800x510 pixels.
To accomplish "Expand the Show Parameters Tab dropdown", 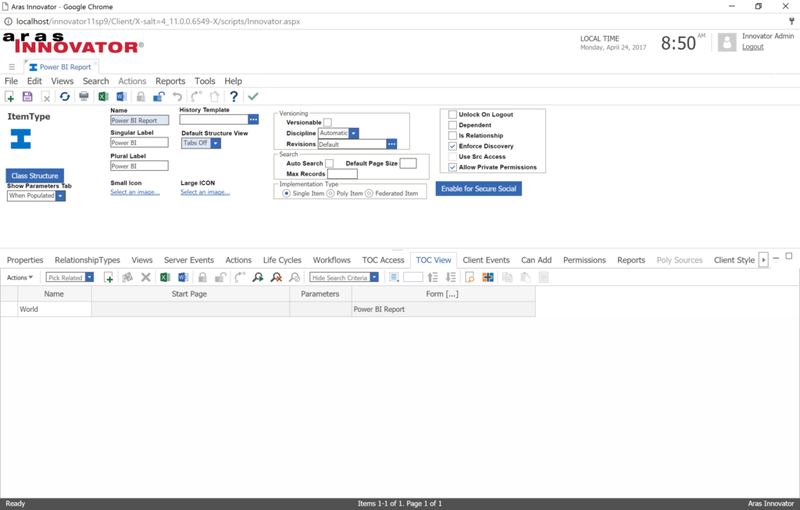I will click(61, 196).
